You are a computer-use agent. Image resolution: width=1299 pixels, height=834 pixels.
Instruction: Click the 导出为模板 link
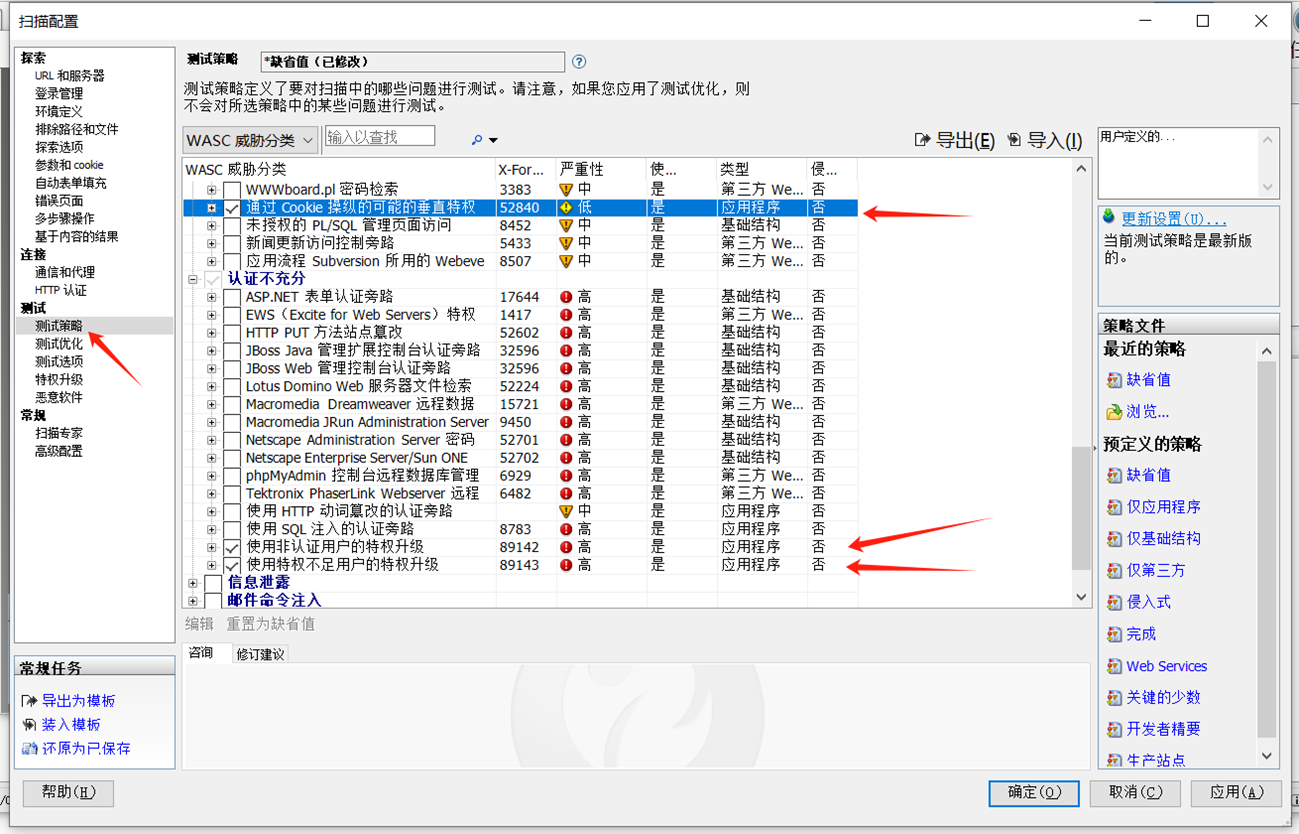(78, 701)
